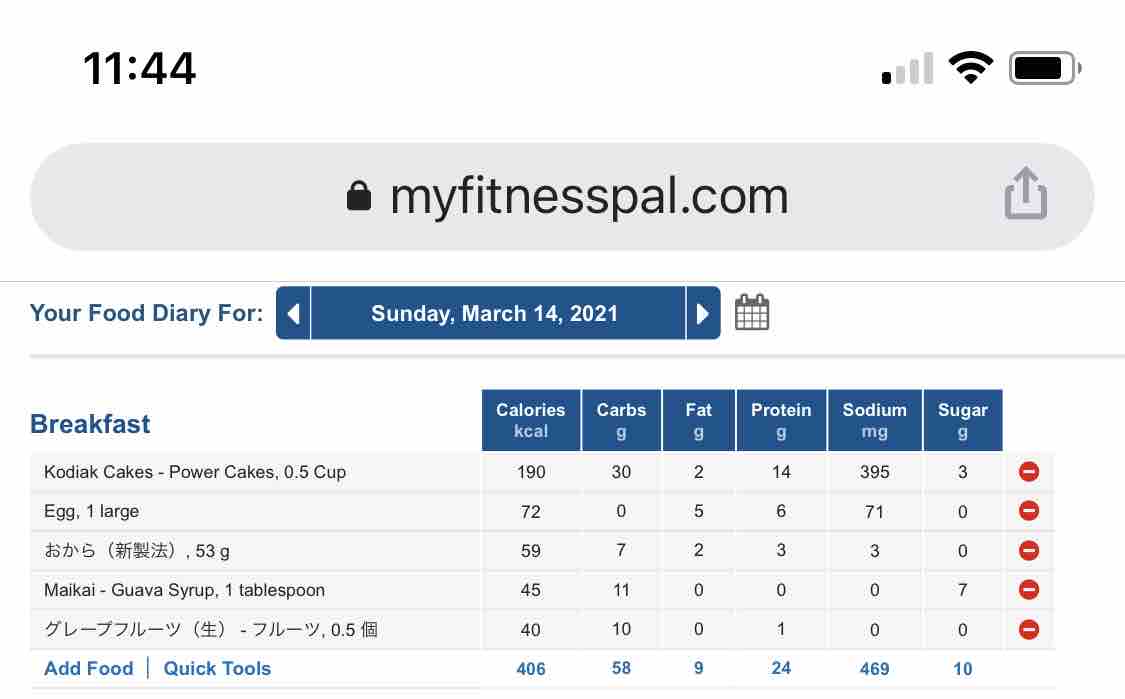Screen dimensions: 1125x699
Task: Advance to the next day arrow
Action: [x=702, y=314]
